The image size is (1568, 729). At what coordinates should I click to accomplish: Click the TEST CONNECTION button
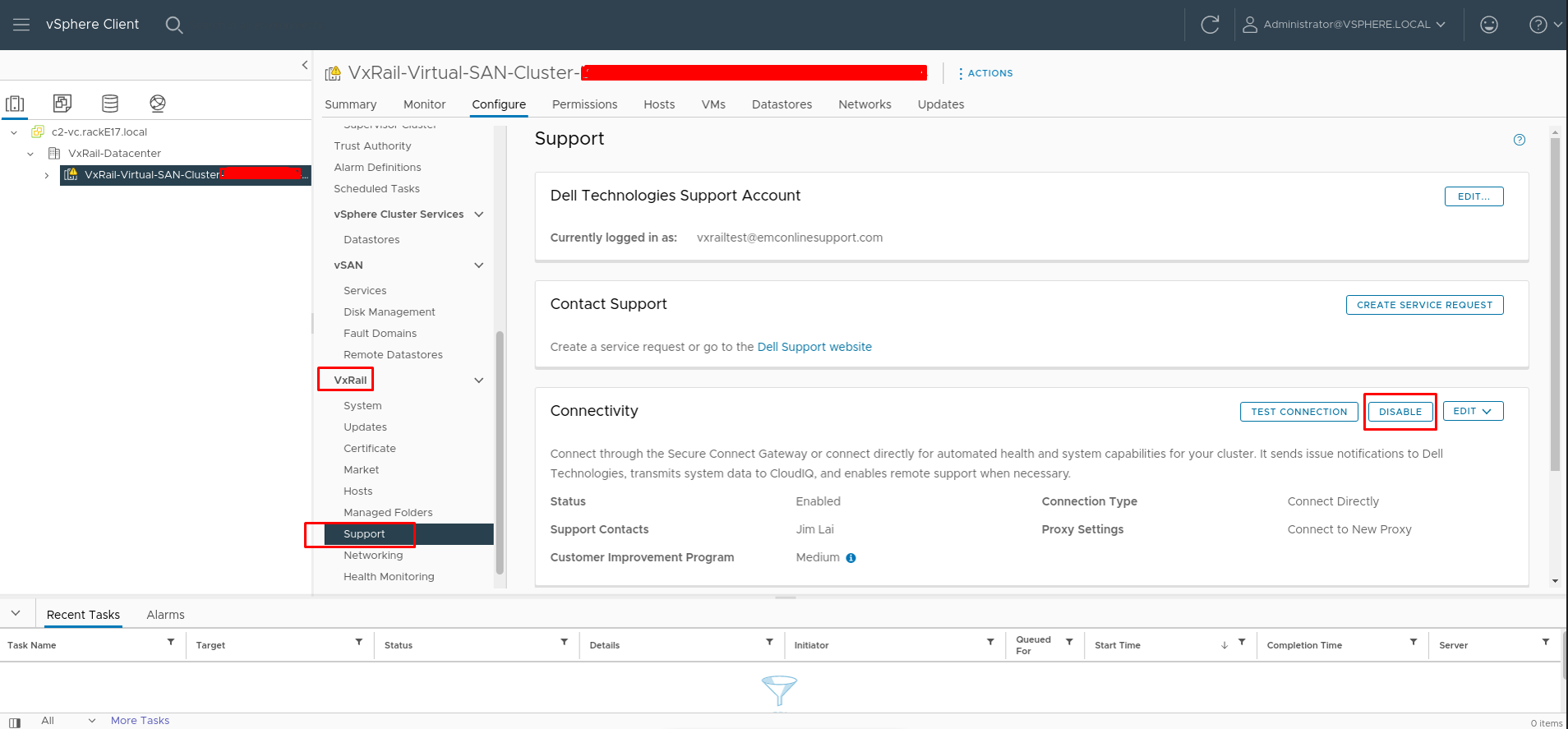[x=1299, y=412]
